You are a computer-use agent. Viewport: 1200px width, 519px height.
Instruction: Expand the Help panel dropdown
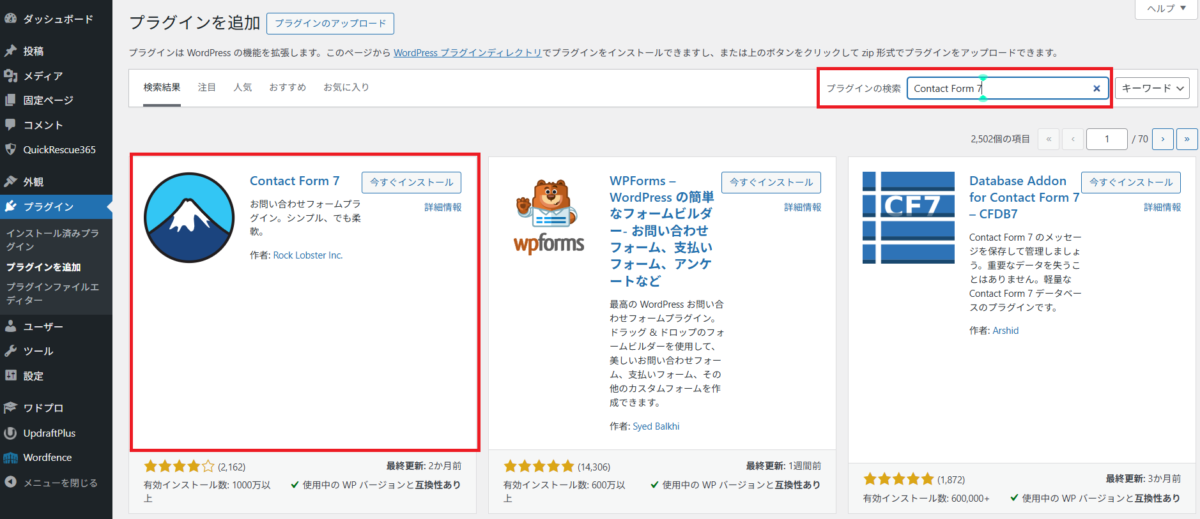1166,8
